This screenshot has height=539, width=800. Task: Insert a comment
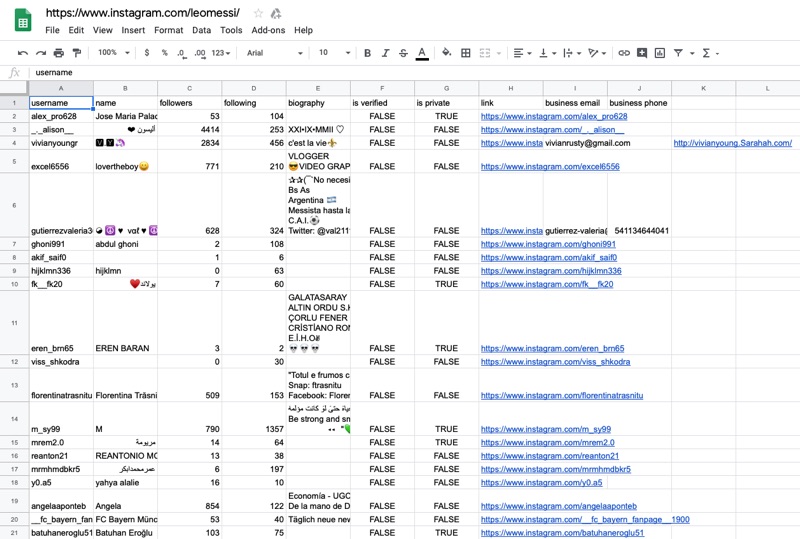coord(642,53)
